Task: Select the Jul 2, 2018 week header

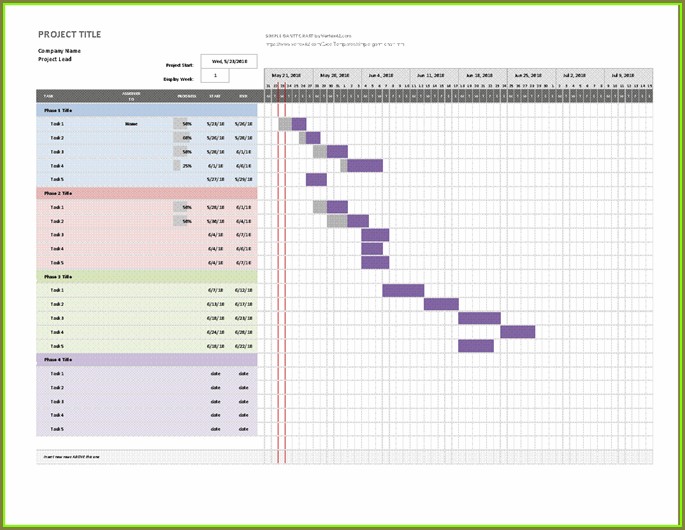Action: coord(580,75)
